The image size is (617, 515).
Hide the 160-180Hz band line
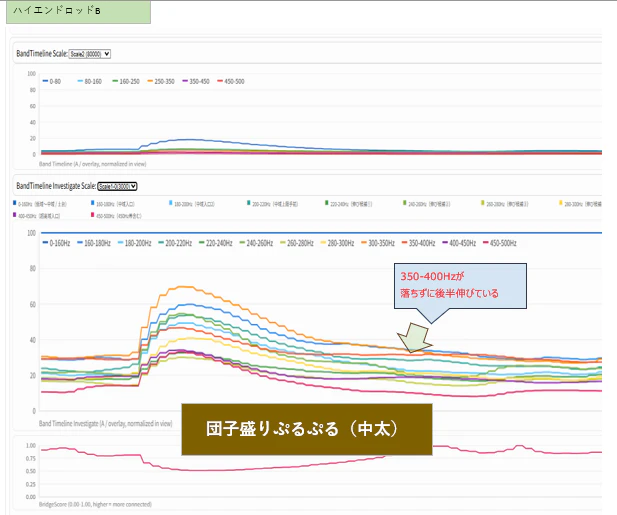coord(94,243)
